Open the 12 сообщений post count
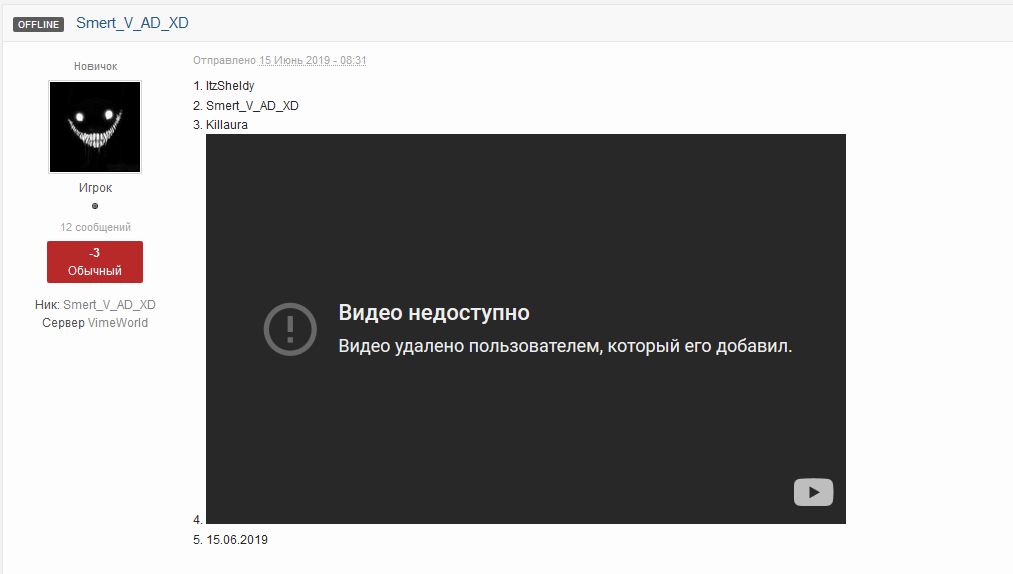This screenshot has width=1013, height=574. click(x=95, y=227)
